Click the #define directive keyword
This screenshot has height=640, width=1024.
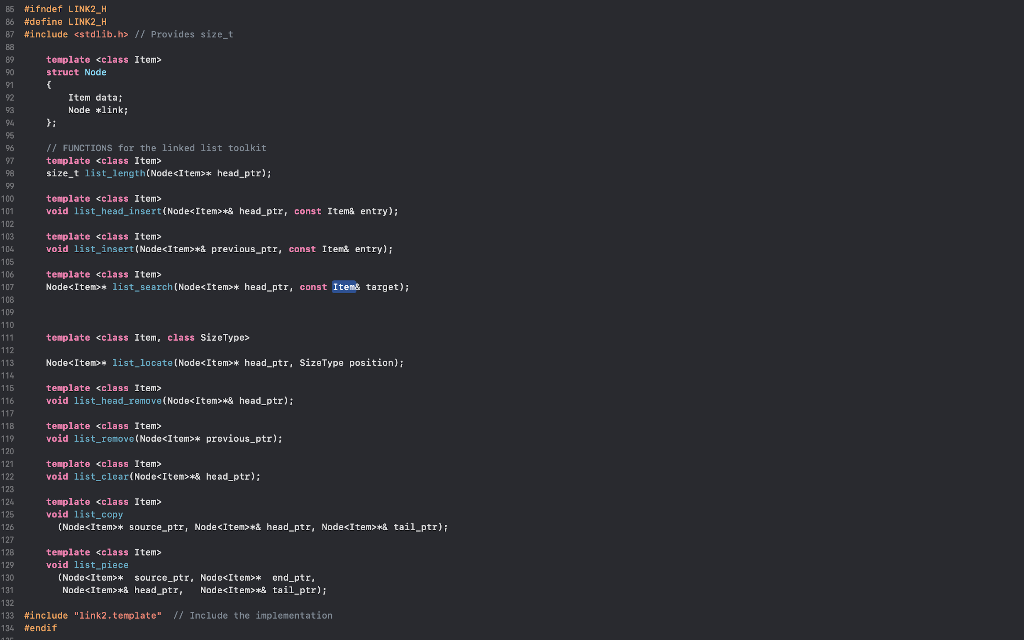point(43,22)
